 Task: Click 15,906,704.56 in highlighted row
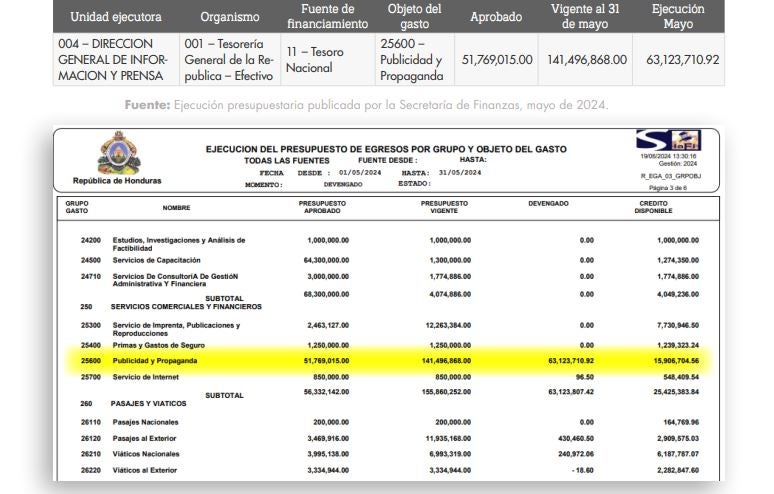676,361
